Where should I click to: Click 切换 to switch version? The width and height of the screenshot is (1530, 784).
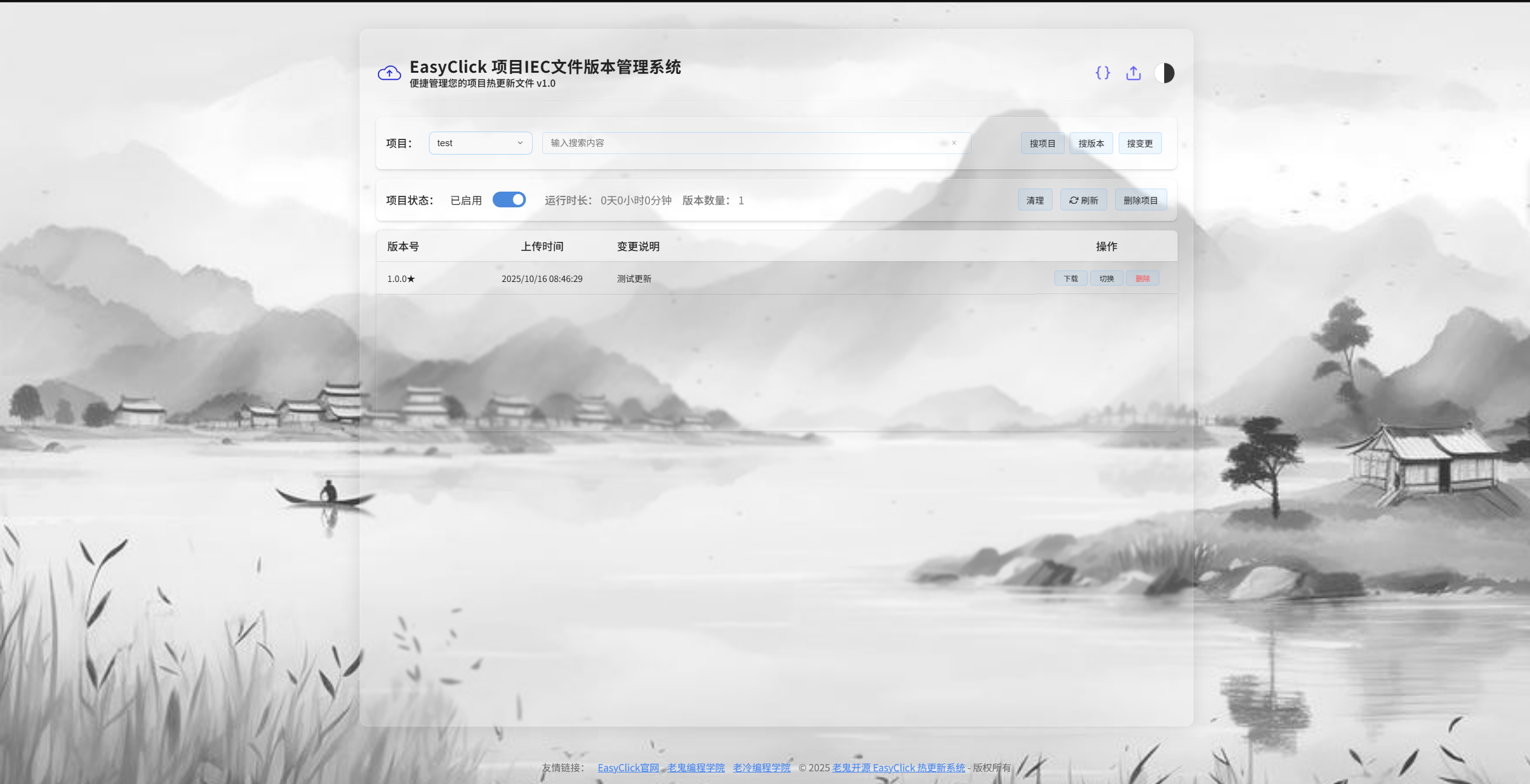click(1106, 278)
